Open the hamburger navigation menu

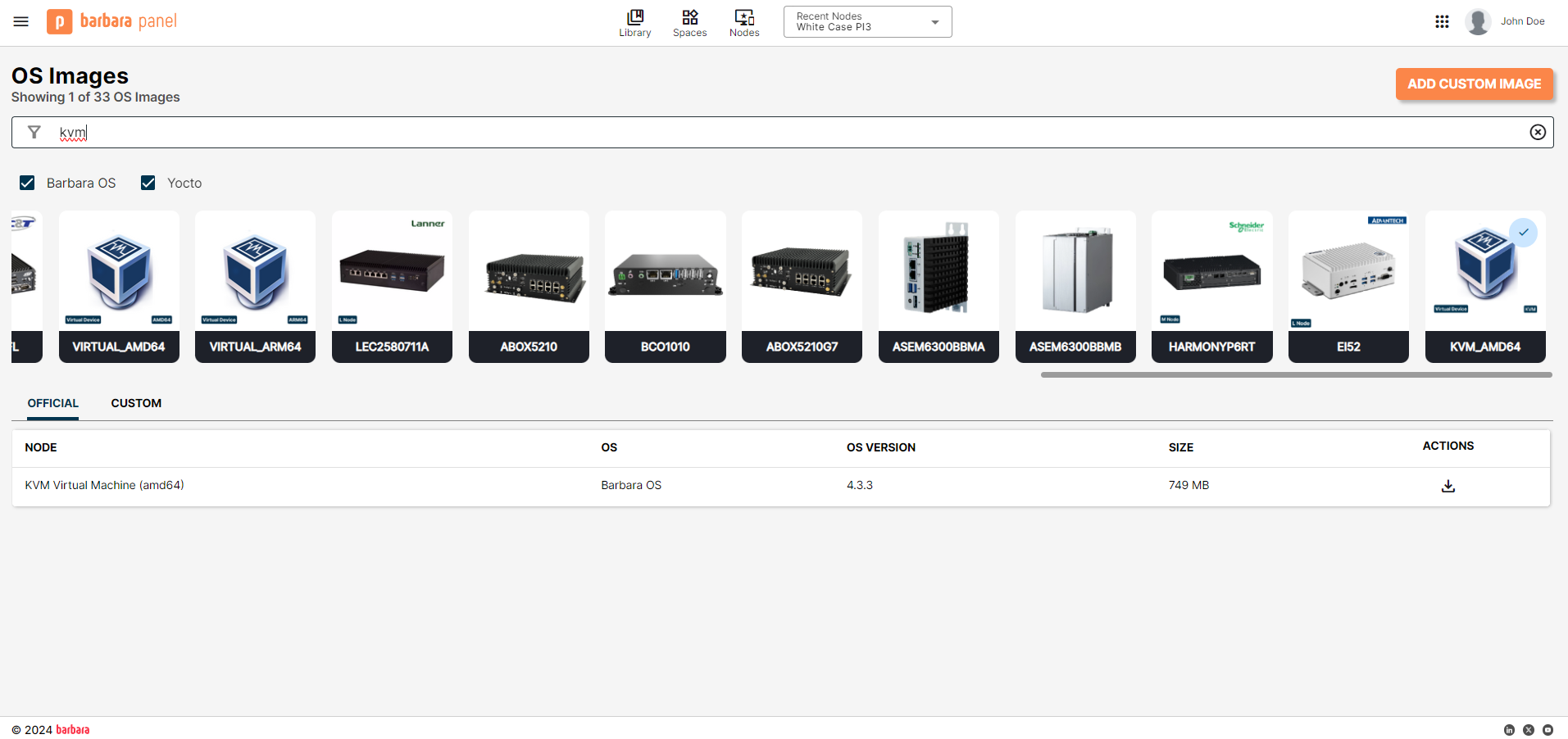point(21,21)
